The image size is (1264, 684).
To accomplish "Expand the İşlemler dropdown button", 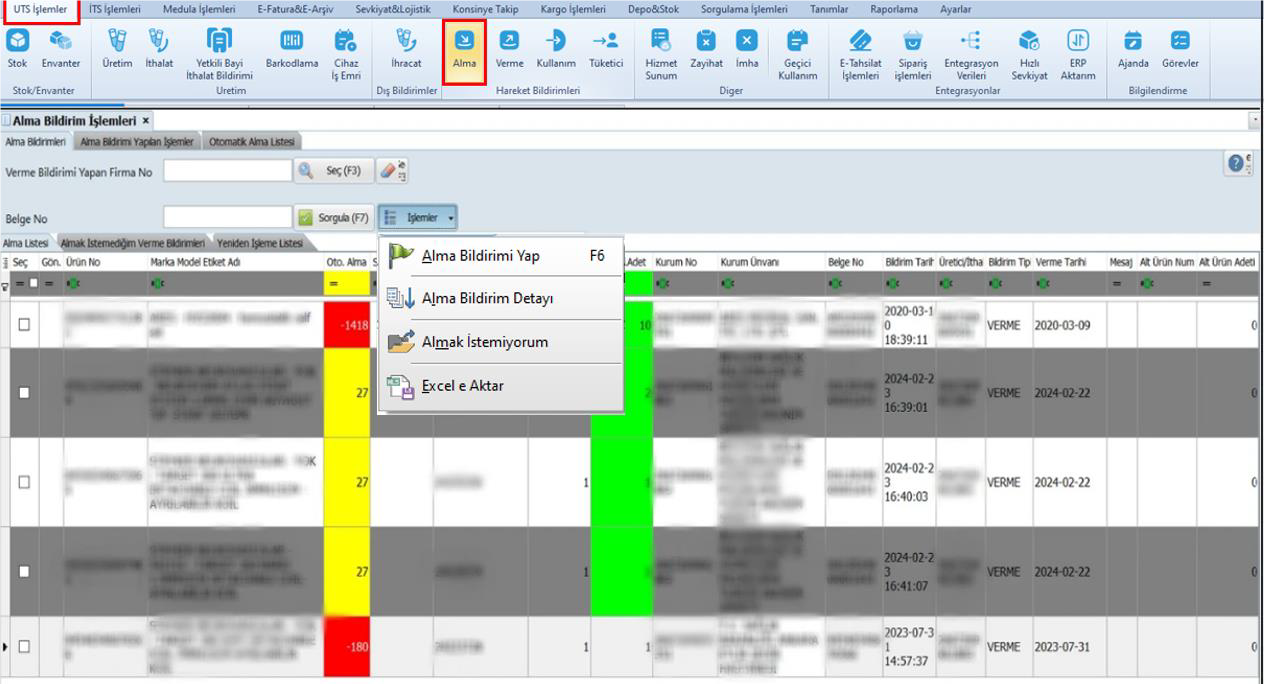I will (418, 217).
